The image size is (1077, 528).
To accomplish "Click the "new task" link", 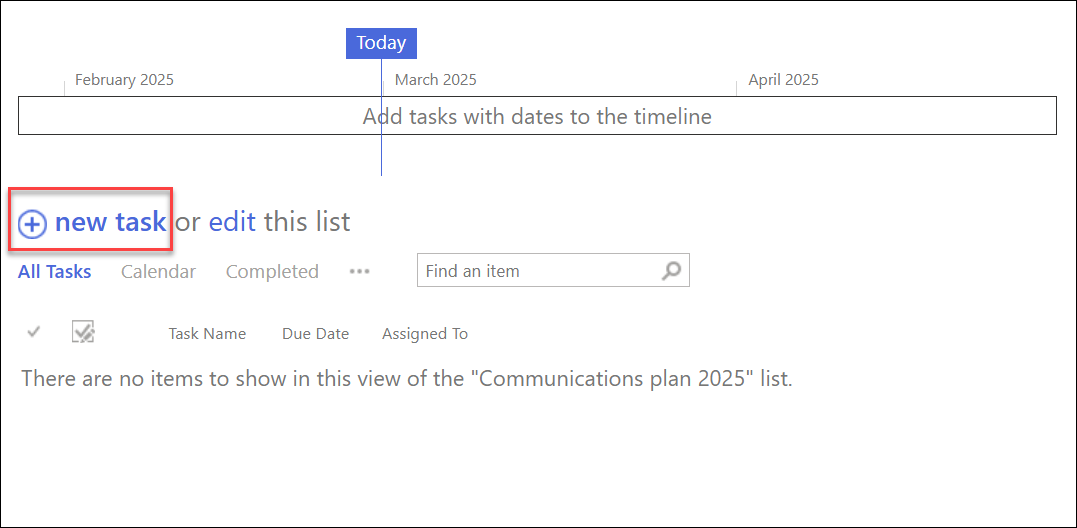I will point(111,222).
